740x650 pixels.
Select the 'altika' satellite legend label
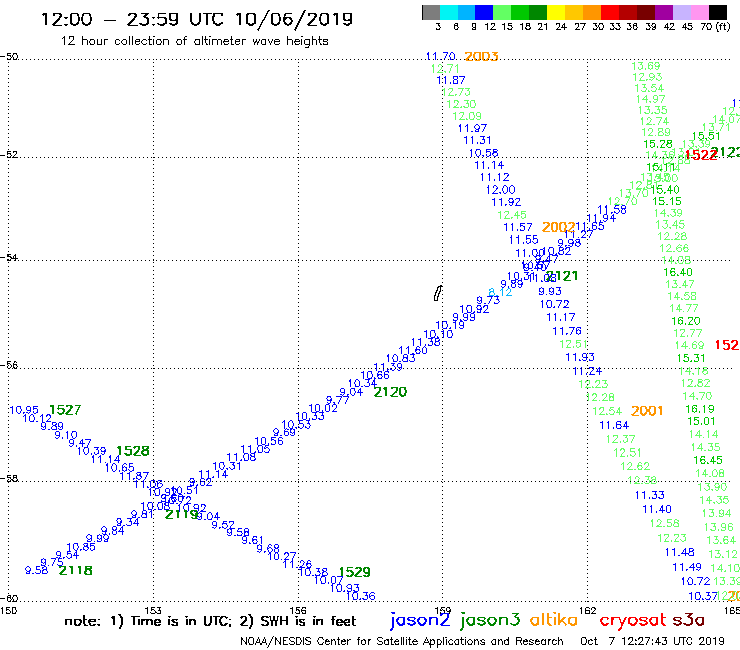coord(553,619)
